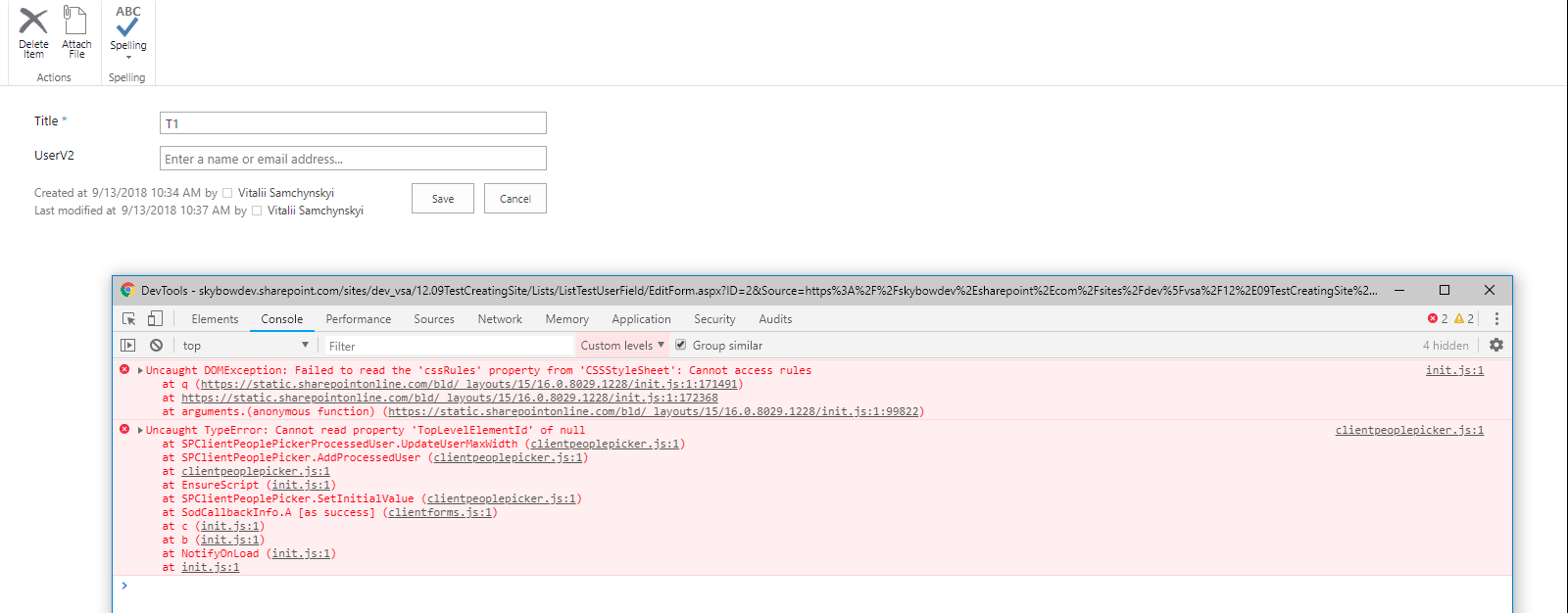This screenshot has height=613, width=1568.
Task: Open the init.js:1 link on NotifyOnLoad line
Action: pos(301,553)
